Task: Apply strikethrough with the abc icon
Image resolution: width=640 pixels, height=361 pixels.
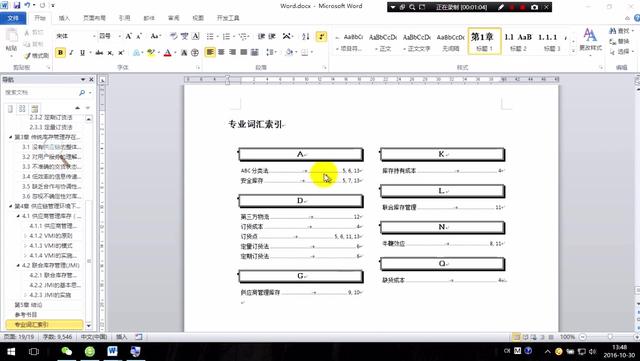Action: pyautogui.click(x=99, y=53)
